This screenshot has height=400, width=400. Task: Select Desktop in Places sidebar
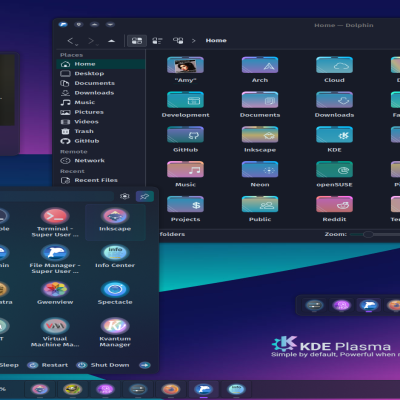click(101, 73)
